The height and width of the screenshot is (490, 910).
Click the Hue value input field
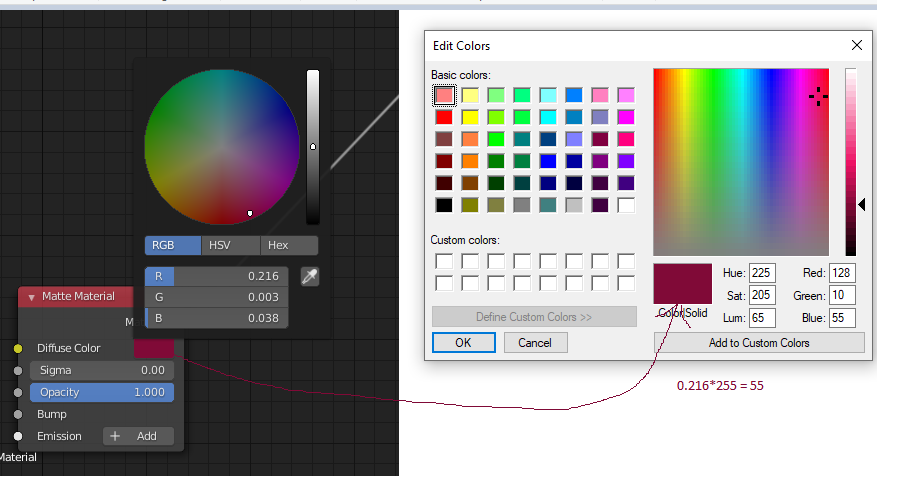pos(763,273)
